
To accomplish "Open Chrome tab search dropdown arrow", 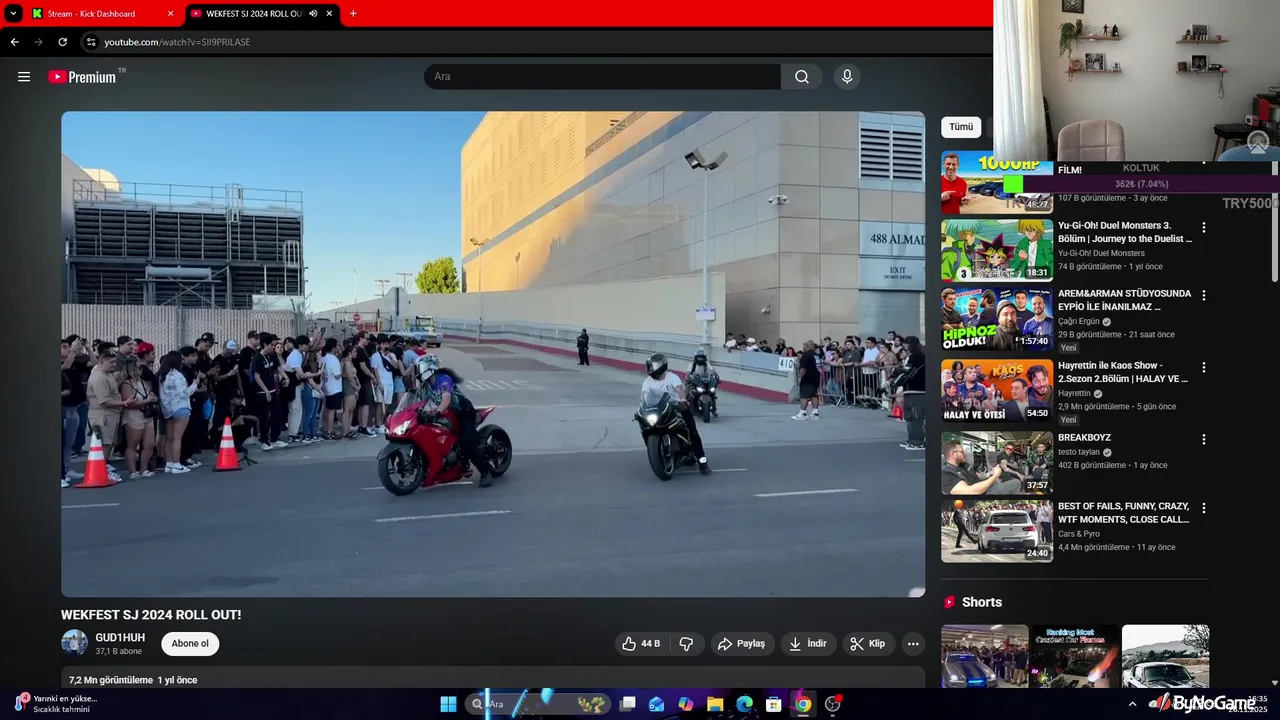I will [x=13, y=14].
